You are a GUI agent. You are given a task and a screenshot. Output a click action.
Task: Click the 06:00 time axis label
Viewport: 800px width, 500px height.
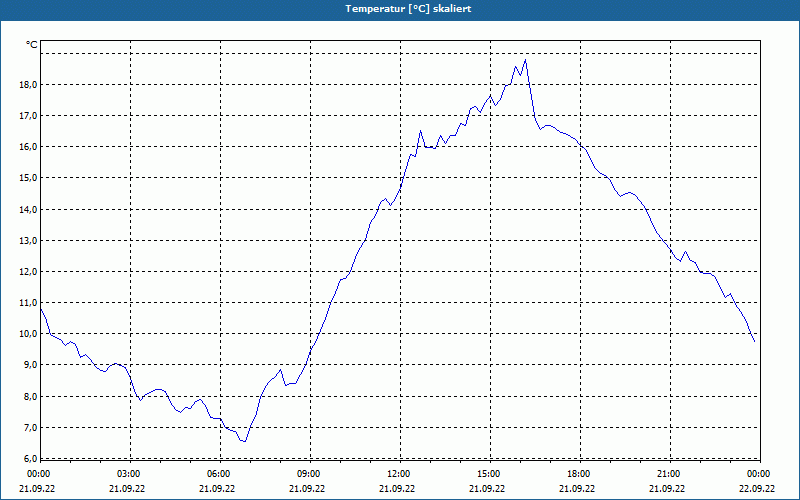click(x=218, y=474)
